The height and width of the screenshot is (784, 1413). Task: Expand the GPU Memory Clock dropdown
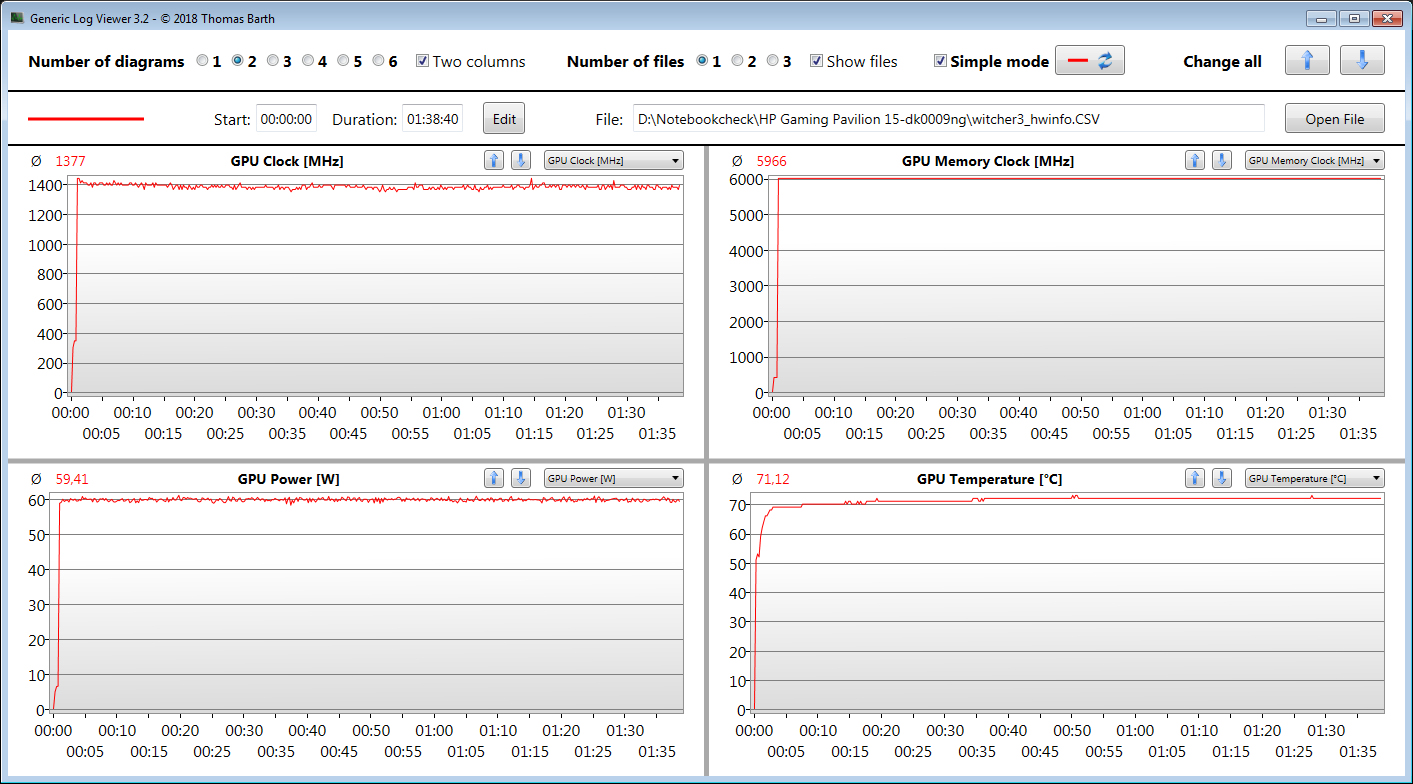pyautogui.click(x=1314, y=161)
